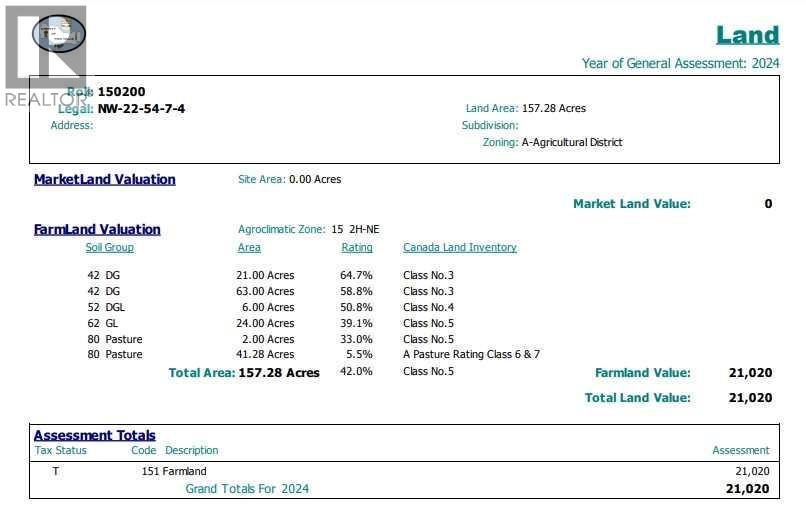Select the Area column header
The height and width of the screenshot is (518, 806).
pos(249,248)
